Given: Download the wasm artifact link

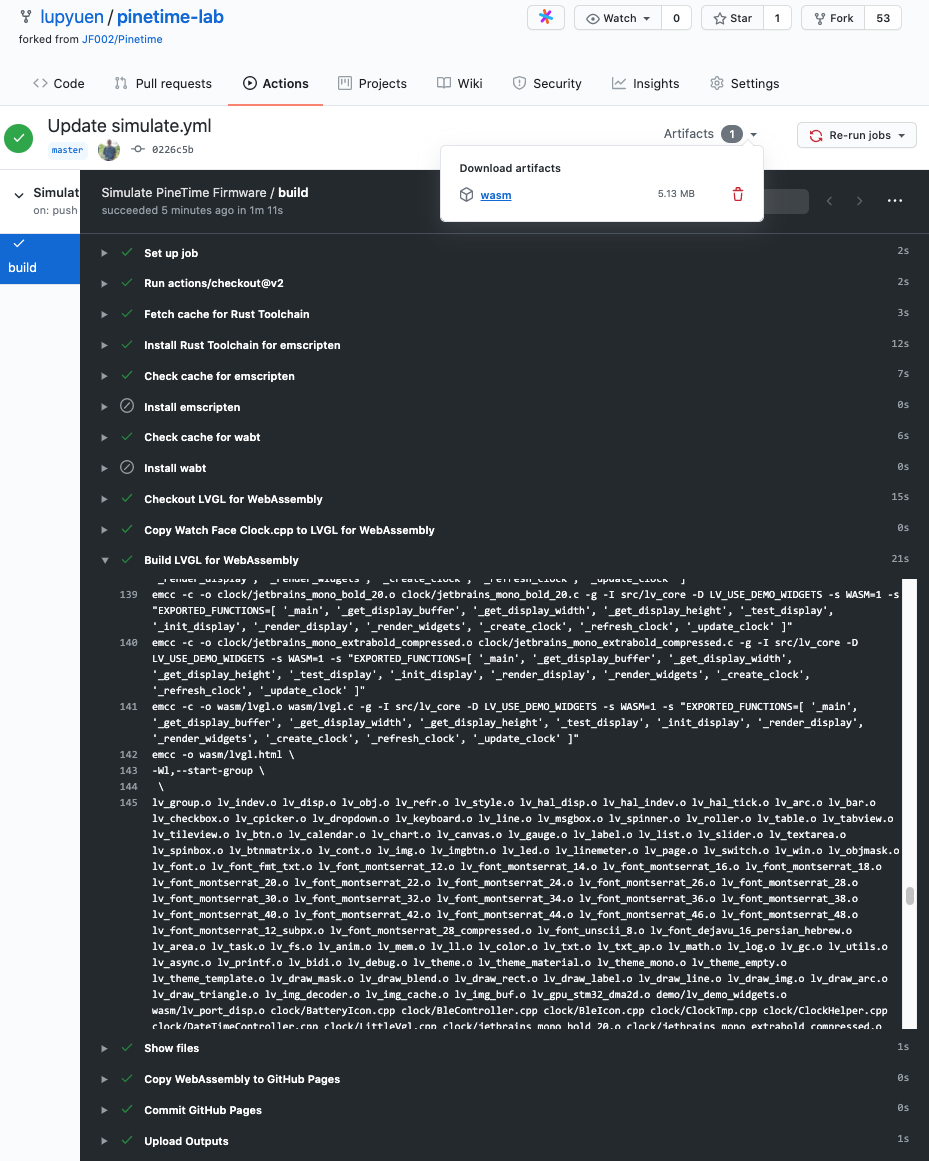Looking at the screenshot, I should coord(496,195).
